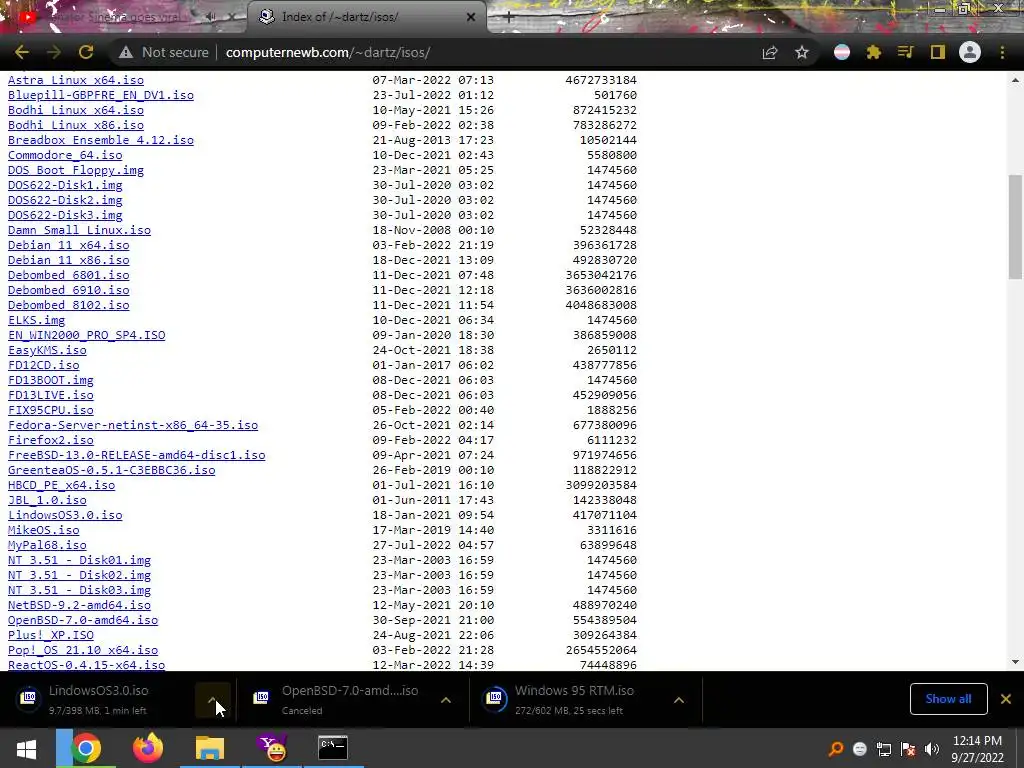Open the Extensions puzzle icon

click(874, 52)
